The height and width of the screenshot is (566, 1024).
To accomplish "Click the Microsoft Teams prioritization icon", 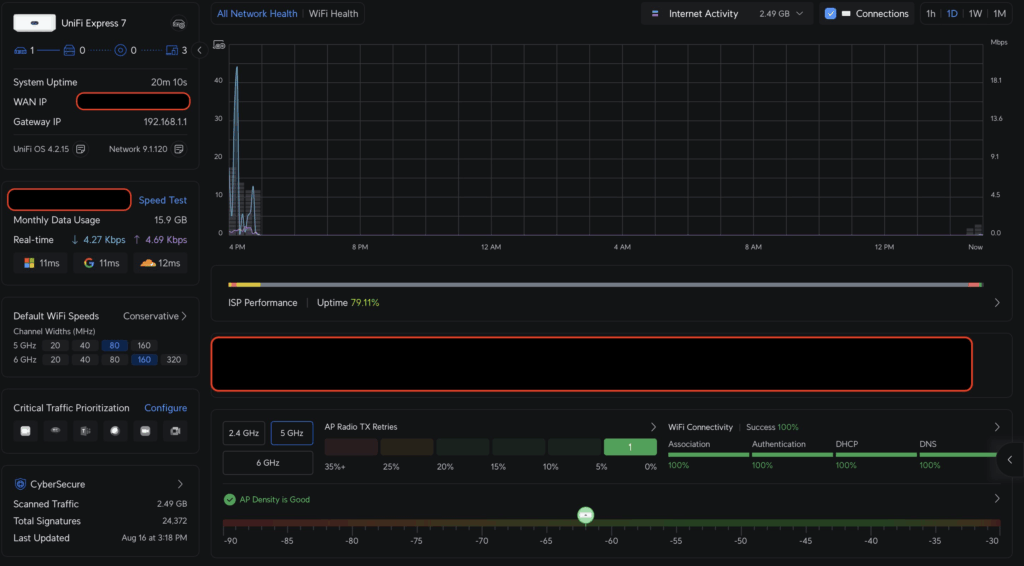I will coord(85,431).
